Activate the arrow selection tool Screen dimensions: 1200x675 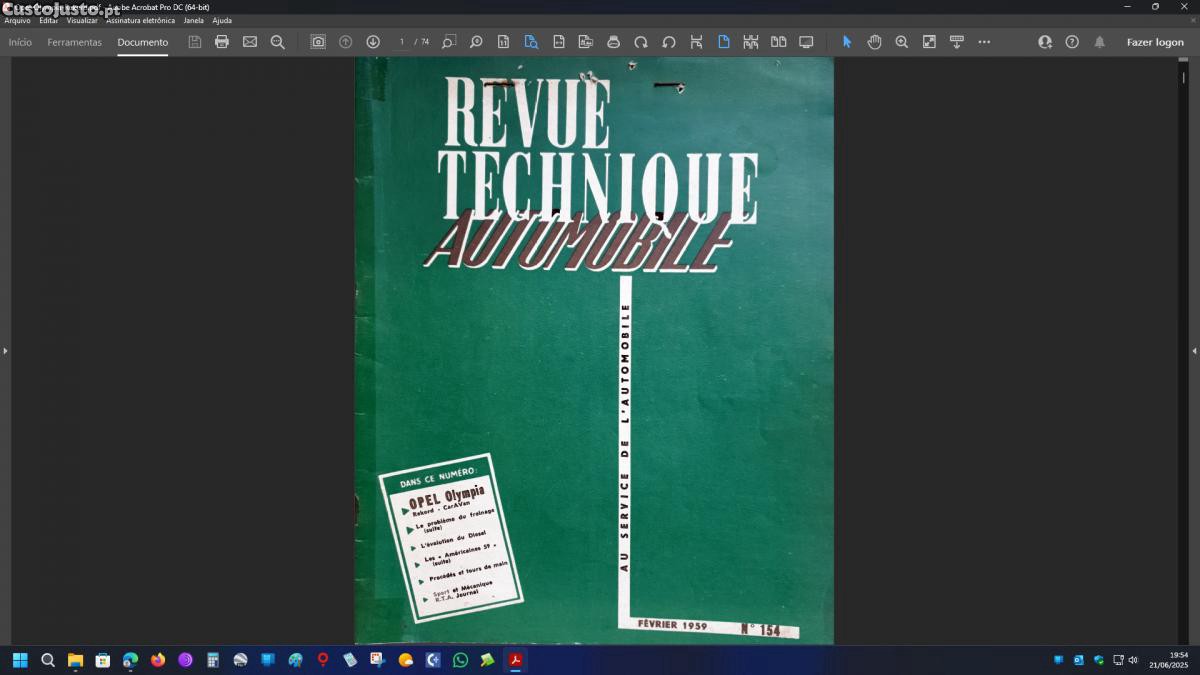click(x=847, y=42)
